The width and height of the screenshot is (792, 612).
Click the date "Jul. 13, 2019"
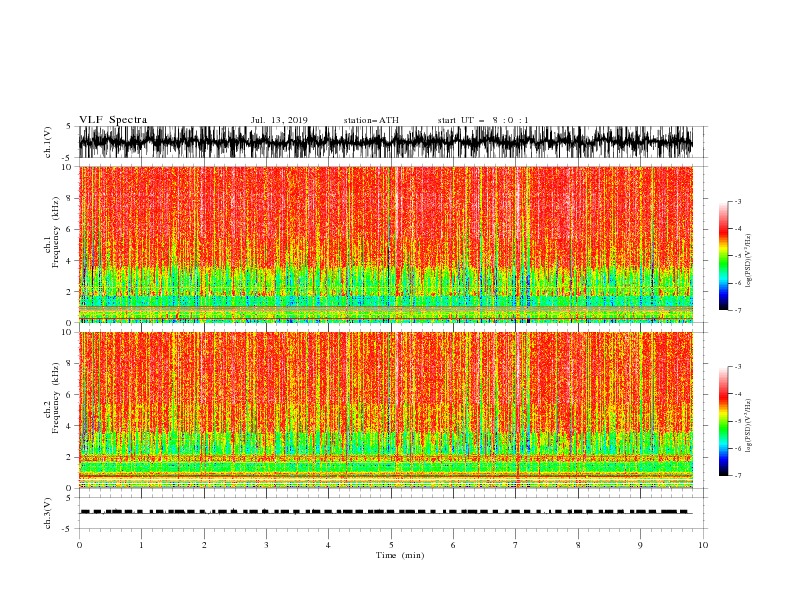coord(279,120)
